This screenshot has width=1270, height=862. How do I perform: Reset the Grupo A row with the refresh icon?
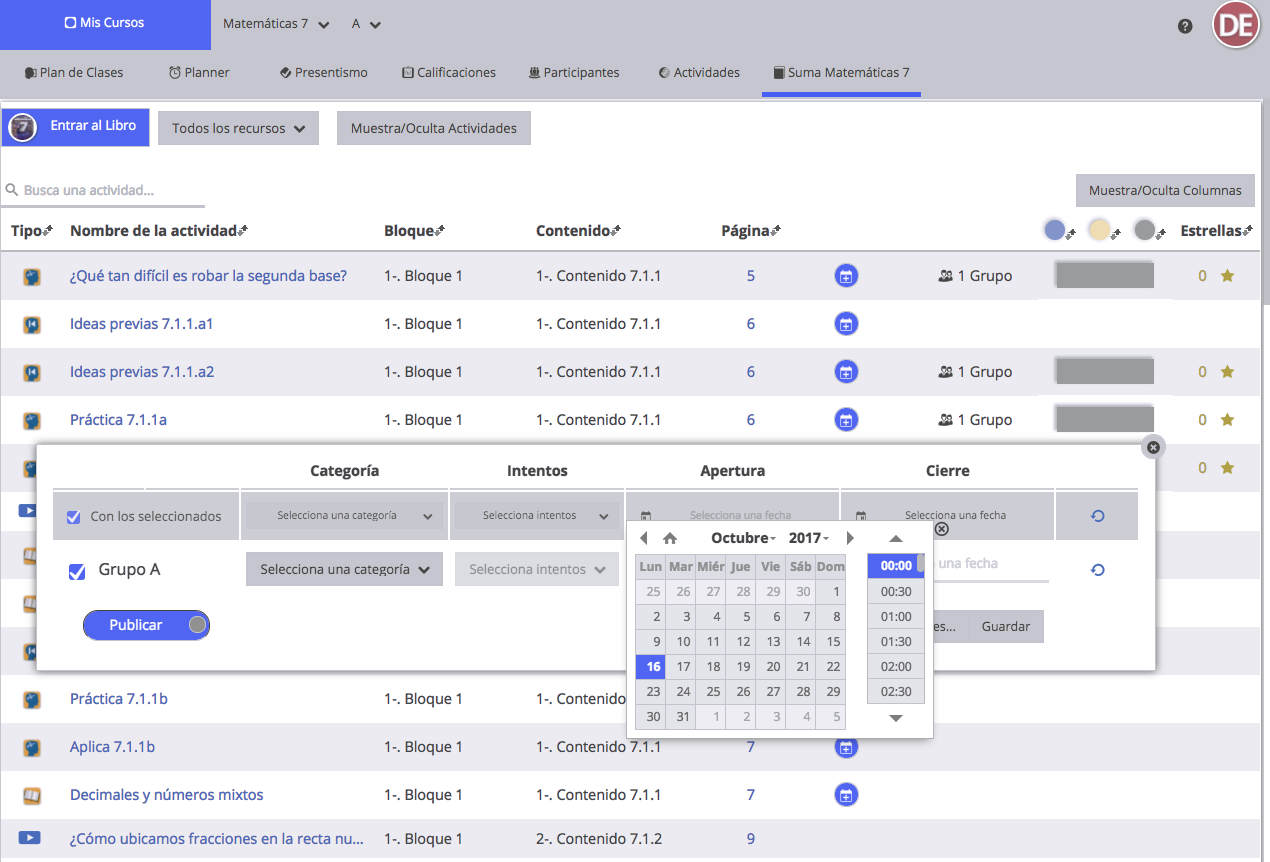click(1097, 570)
